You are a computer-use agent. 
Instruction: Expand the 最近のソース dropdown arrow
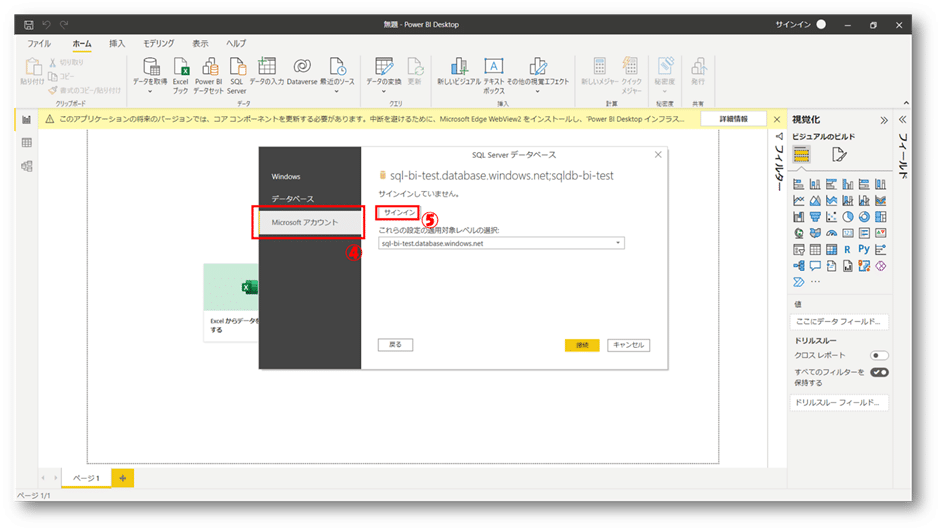pos(337,91)
